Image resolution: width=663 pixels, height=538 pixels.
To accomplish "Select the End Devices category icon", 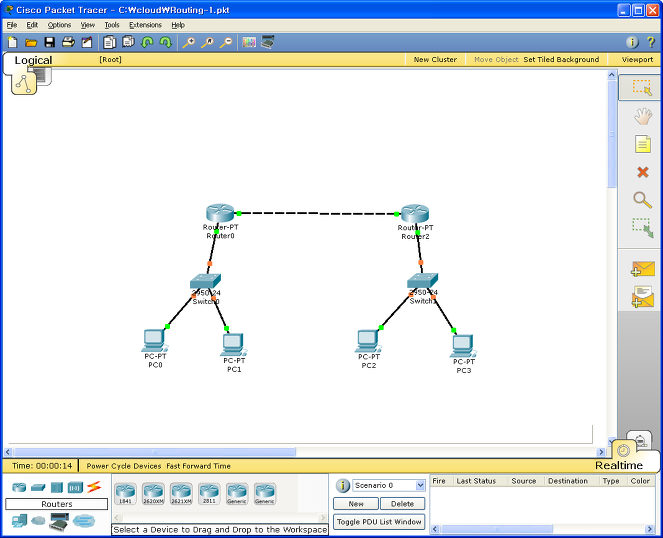I will point(19,521).
